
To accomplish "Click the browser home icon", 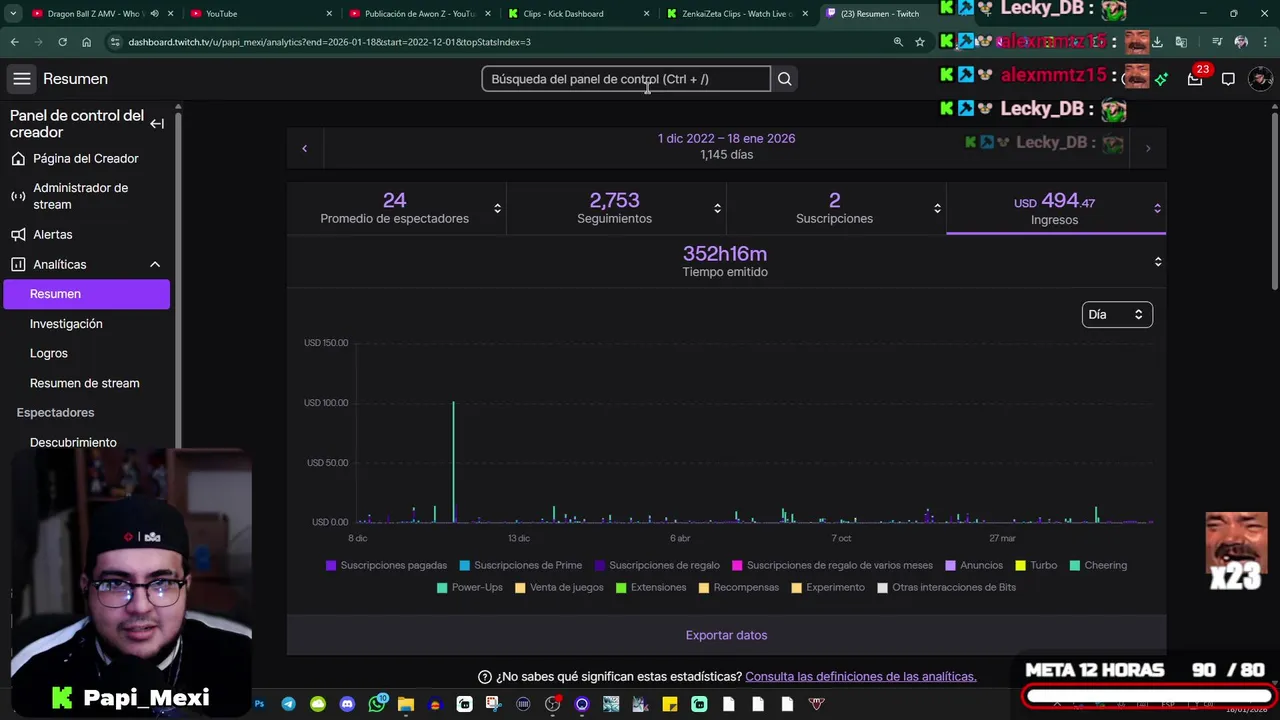I will (86, 42).
